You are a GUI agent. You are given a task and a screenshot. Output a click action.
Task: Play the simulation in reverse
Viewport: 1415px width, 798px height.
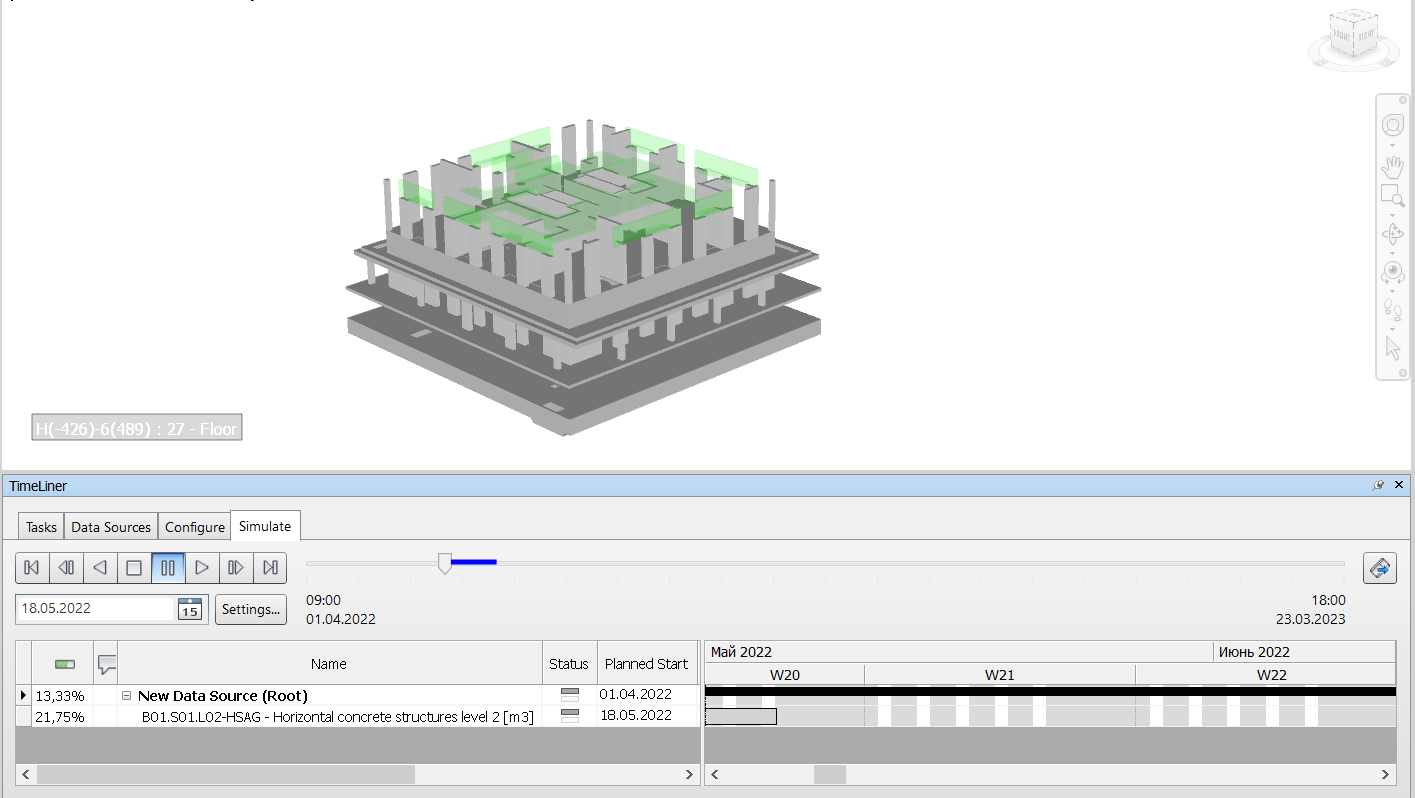coord(100,568)
